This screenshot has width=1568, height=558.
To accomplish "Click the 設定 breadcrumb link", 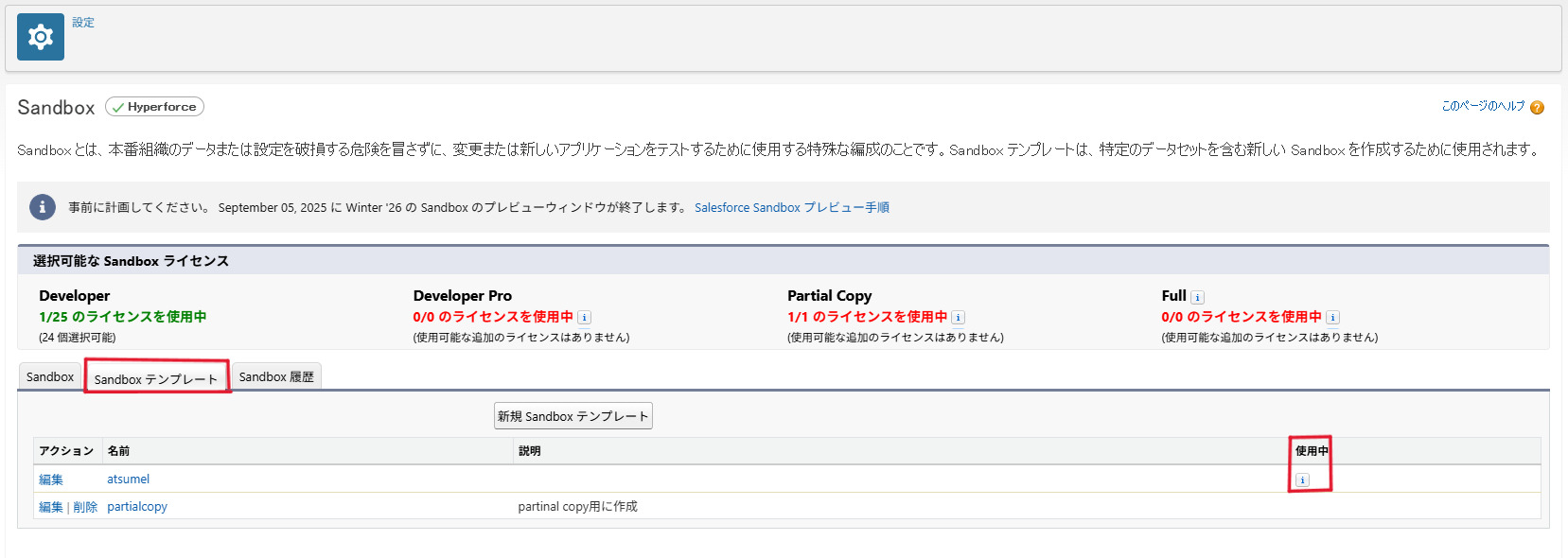I will (83, 23).
